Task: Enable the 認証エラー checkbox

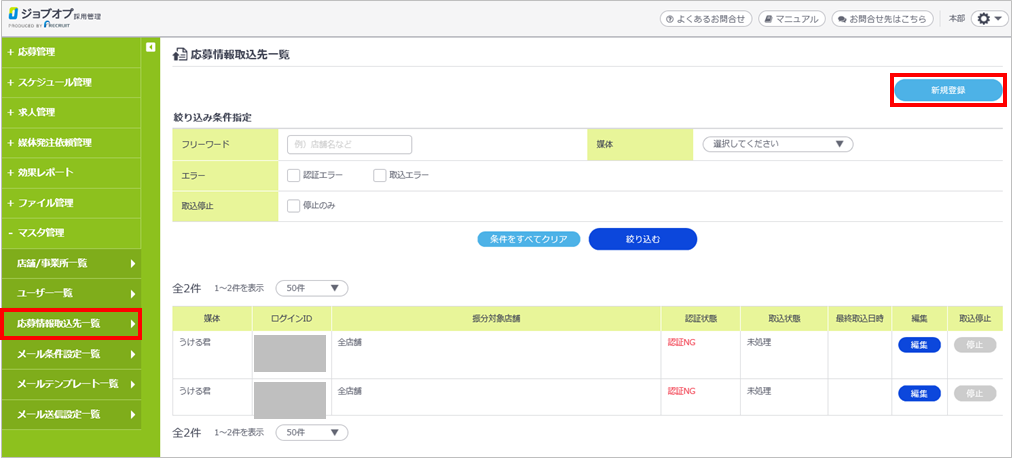Action: [x=293, y=175]
